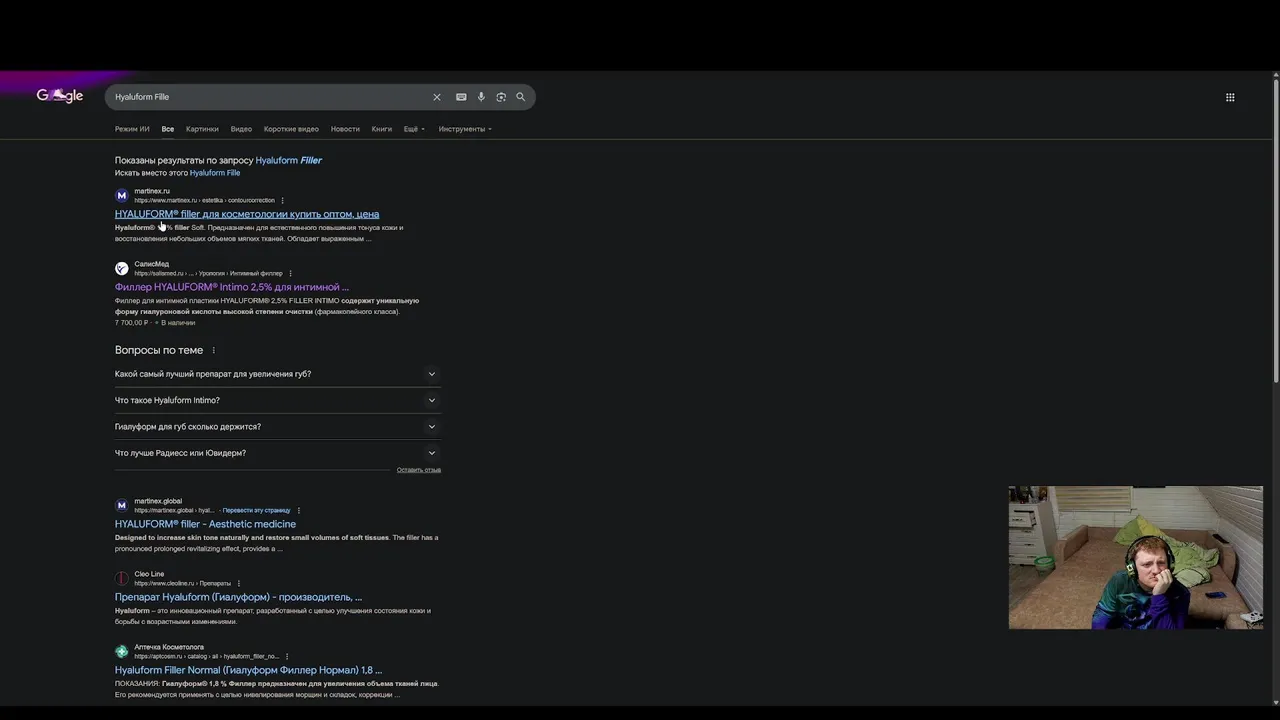This screenshot has width=1280, height=720.
Task: Click the Вопросы по теме heading
Action: (159, 350)
